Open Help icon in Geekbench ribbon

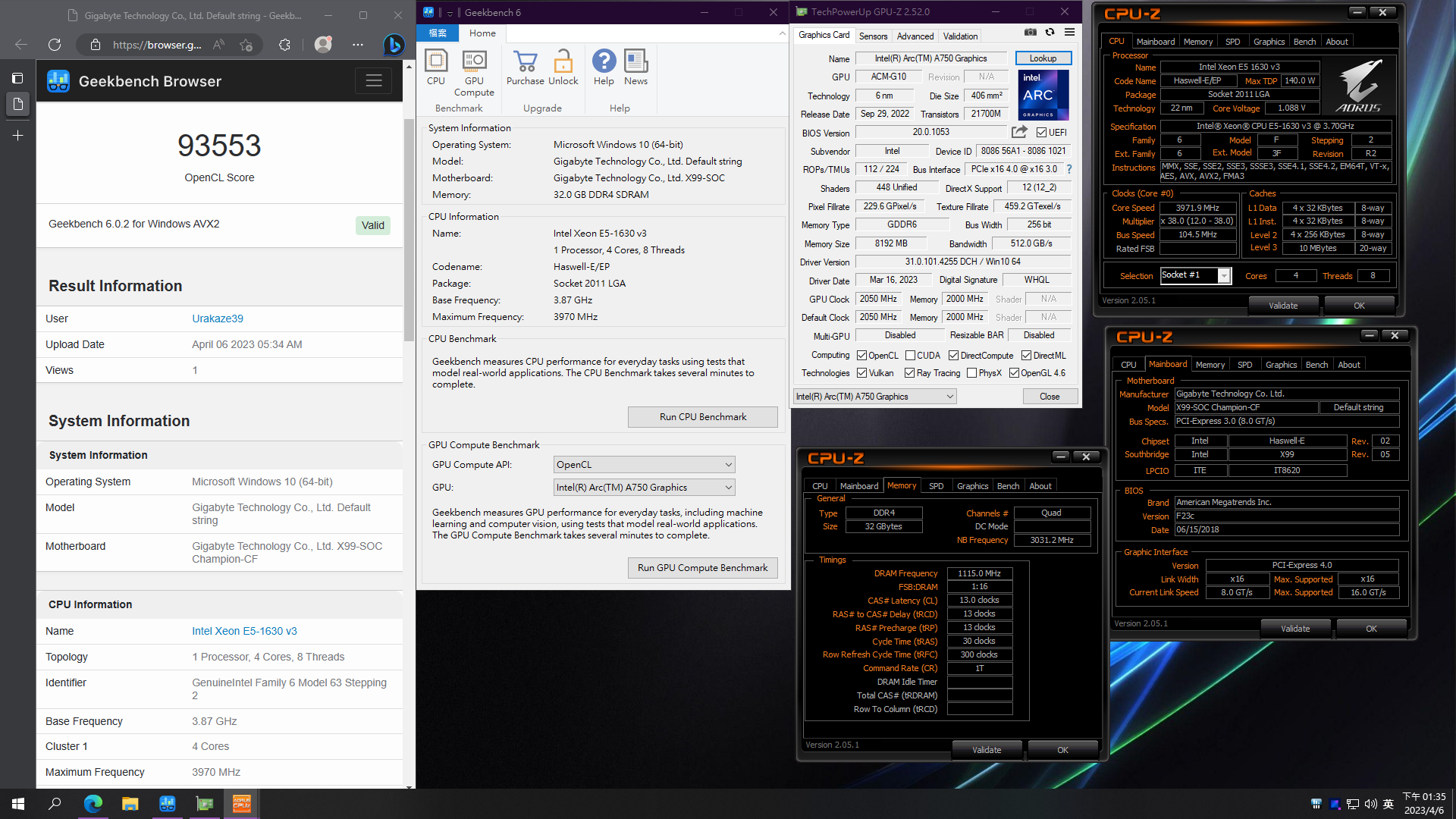pyautogui.click(x=604, y=67)
